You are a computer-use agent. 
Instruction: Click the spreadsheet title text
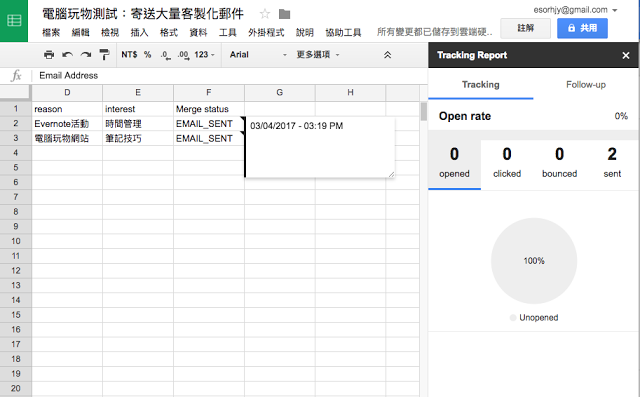coord(143,14)
